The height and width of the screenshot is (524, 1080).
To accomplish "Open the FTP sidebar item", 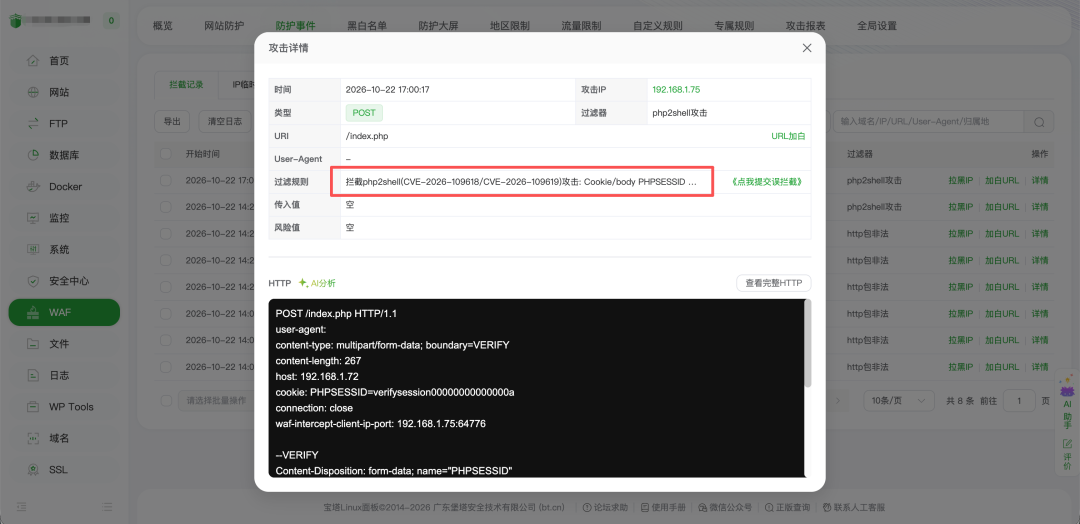I will [x=63, y=124].
